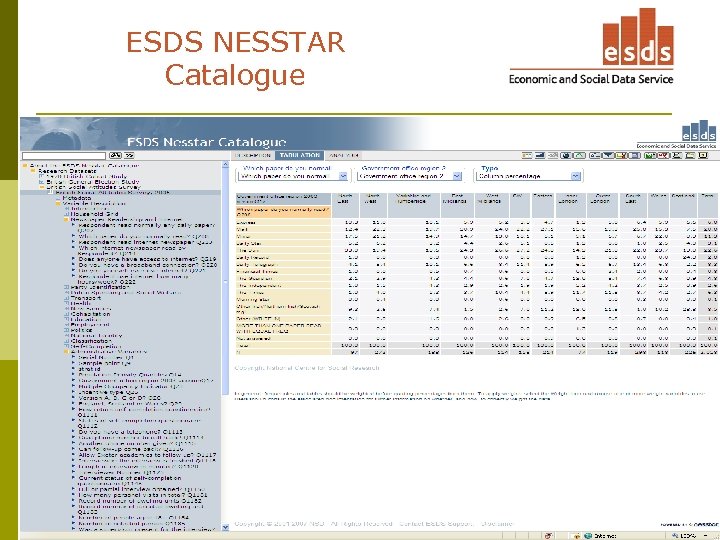
Task: Select 'Version A, B, C or D?' variable
Action: 119,398
